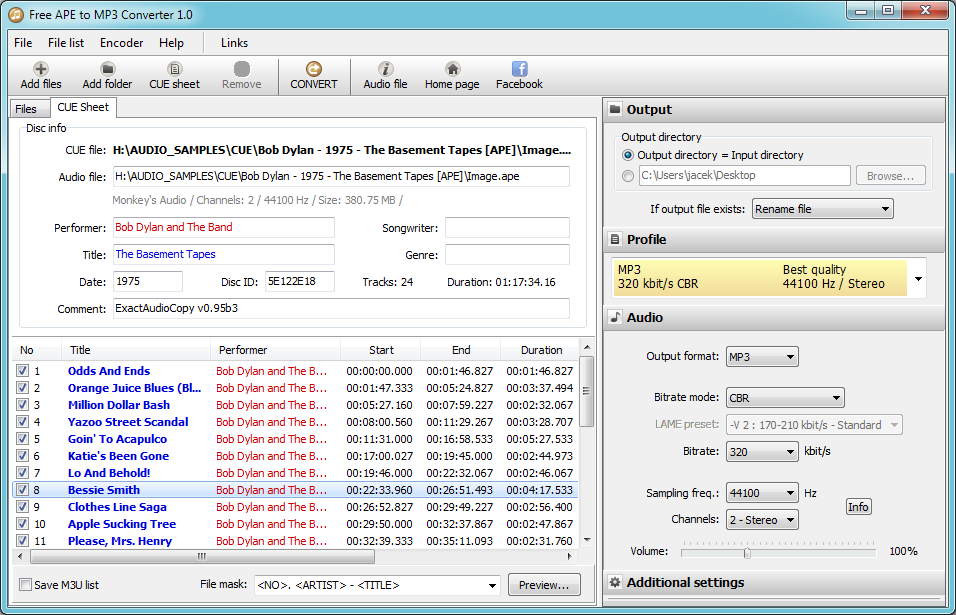Click the Performer input field
Screen dimensions: 956x615
coord(224,227)
